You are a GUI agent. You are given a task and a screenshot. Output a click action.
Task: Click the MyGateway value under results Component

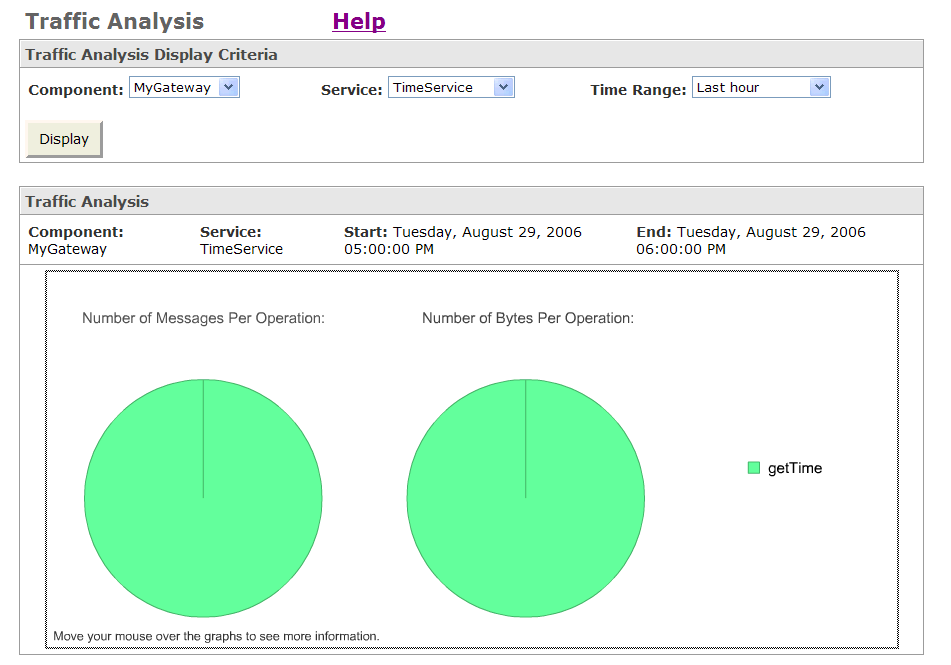coord(67,249)
